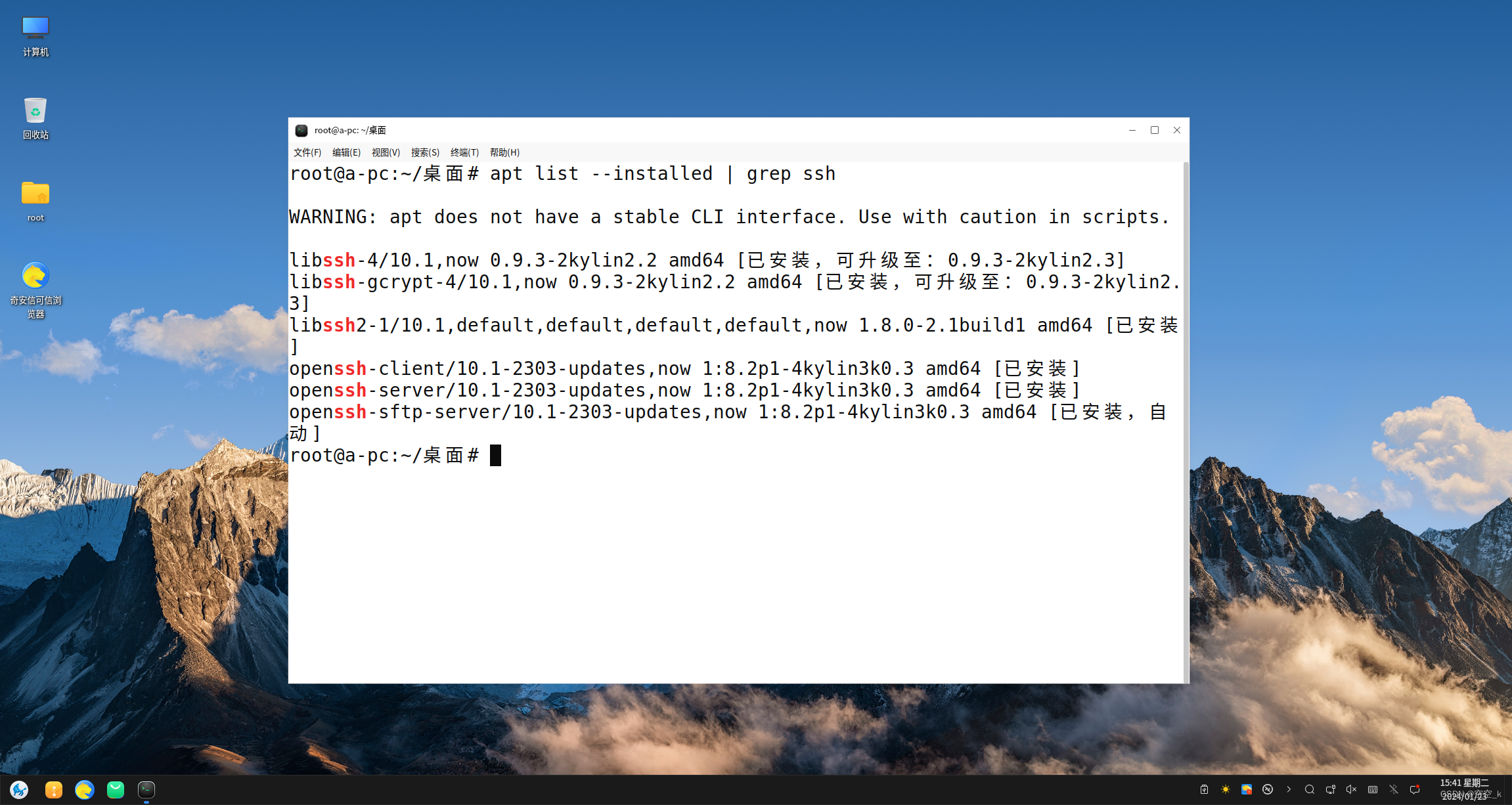Open the Bluetooth tray icon
This screenshot has height=805, width=1512.
[1393, 789]
